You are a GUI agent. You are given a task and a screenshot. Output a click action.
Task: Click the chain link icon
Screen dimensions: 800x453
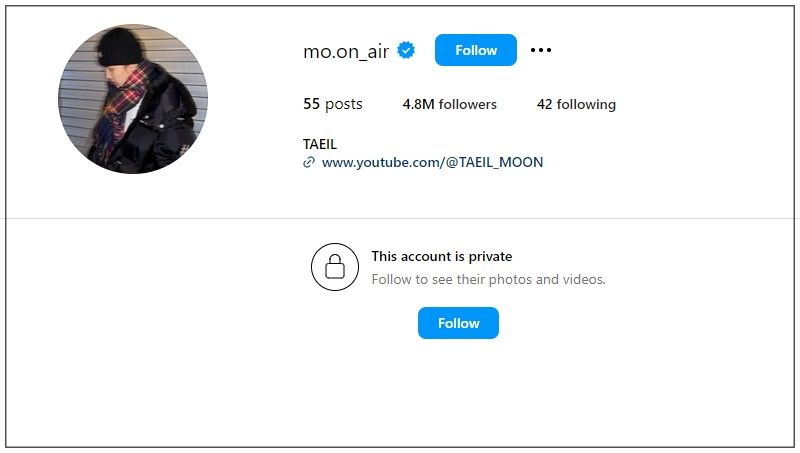[309, 162]
